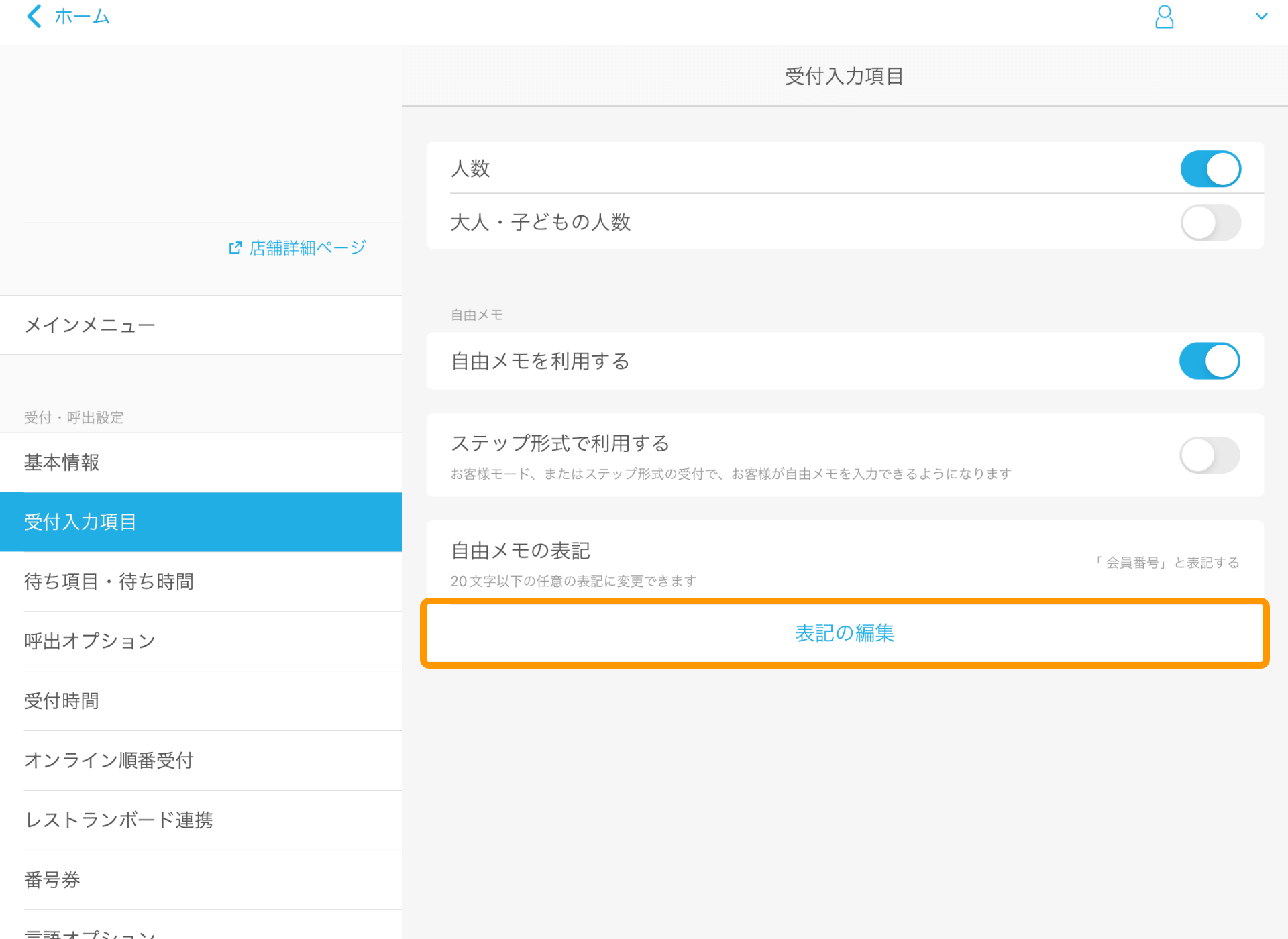Click the 受付・呼出設定 section header
This screenshot has height=939, width=1288.
(x=74, y=417)
